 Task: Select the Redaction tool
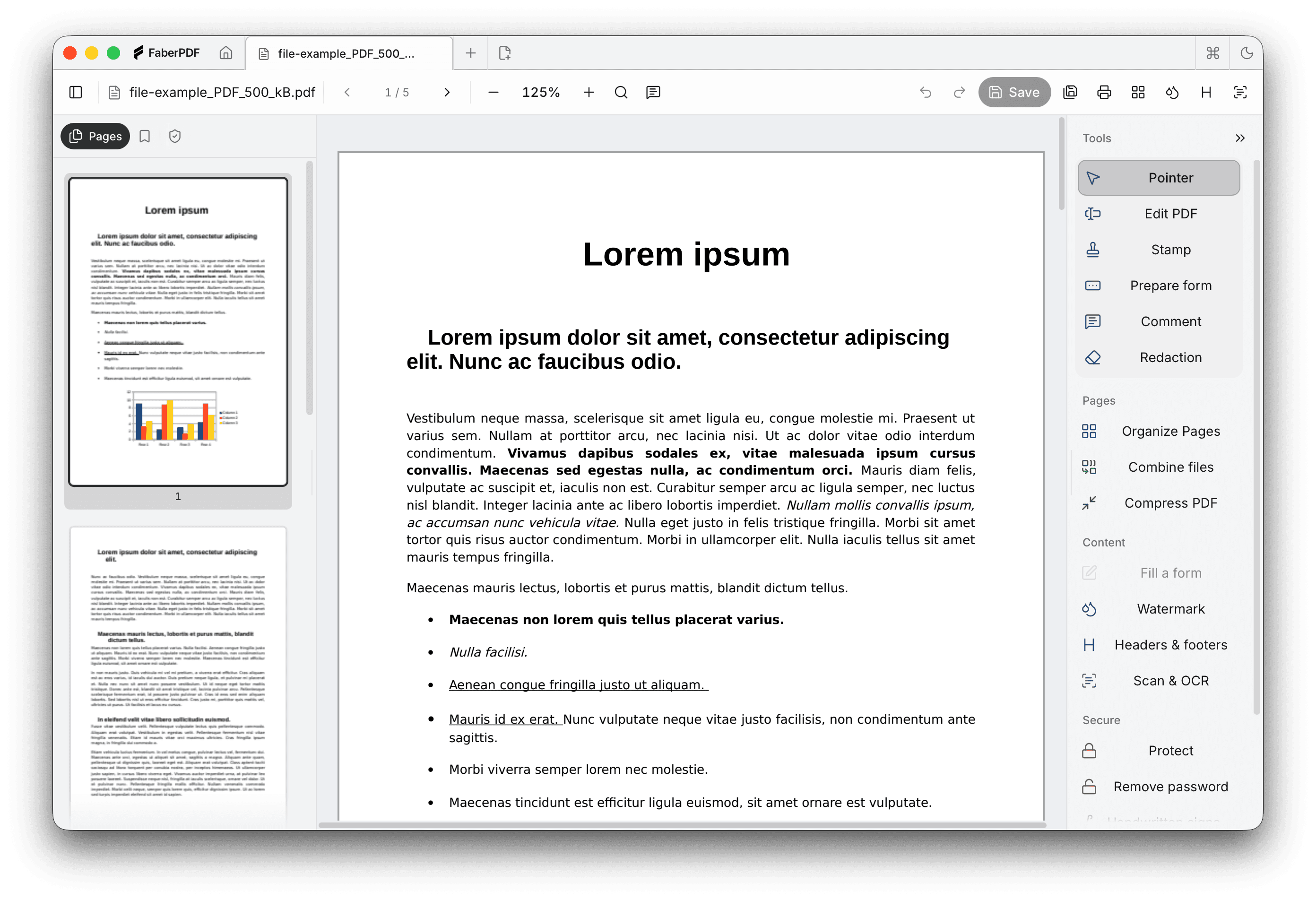[x=1159, y=358]
